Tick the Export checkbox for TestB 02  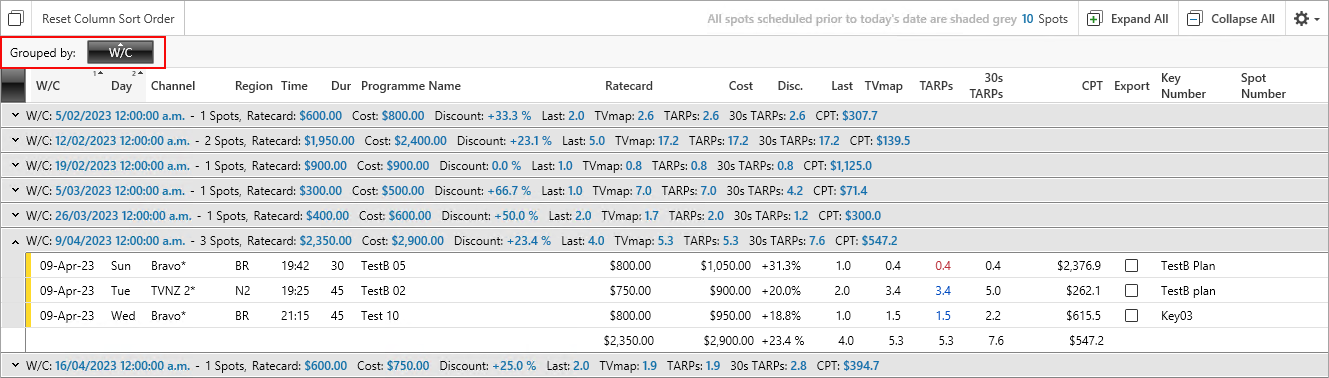click(1132, 291)
